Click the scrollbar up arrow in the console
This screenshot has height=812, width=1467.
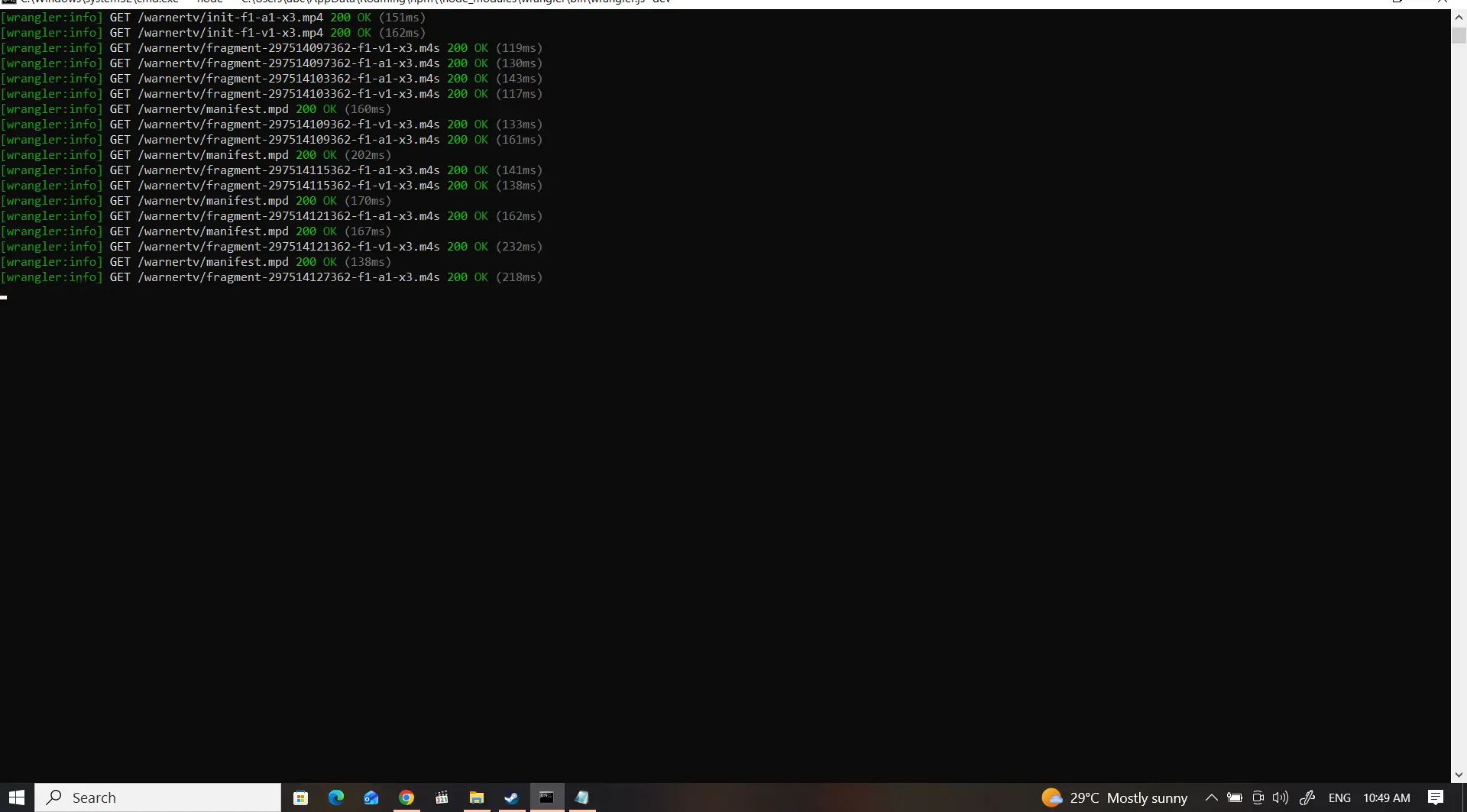(x=1459, y=17)
